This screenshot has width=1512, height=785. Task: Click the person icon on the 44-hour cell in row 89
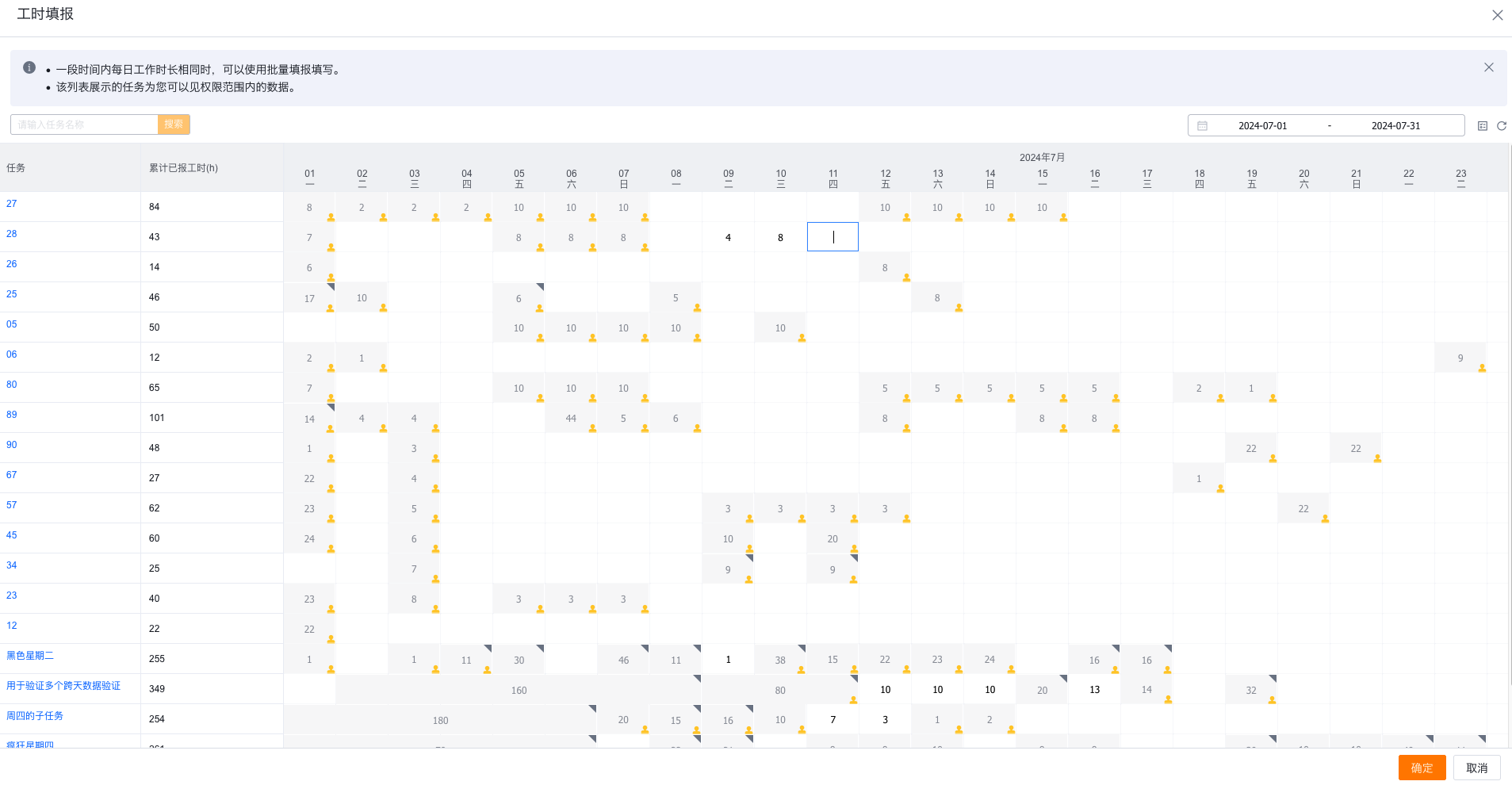click(591, 428)
